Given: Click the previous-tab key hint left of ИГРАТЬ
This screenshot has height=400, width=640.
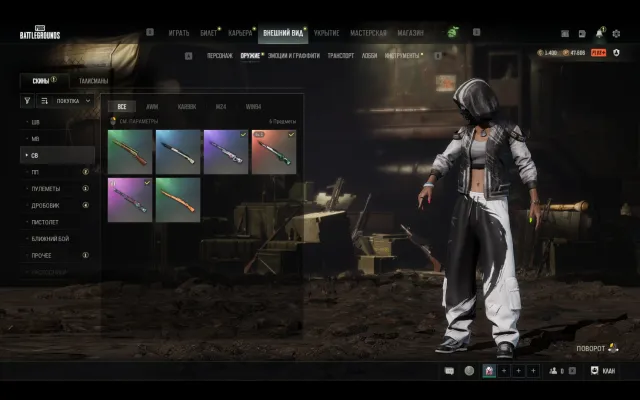Looking at the screenshot, I should click(x=150, y=32).
